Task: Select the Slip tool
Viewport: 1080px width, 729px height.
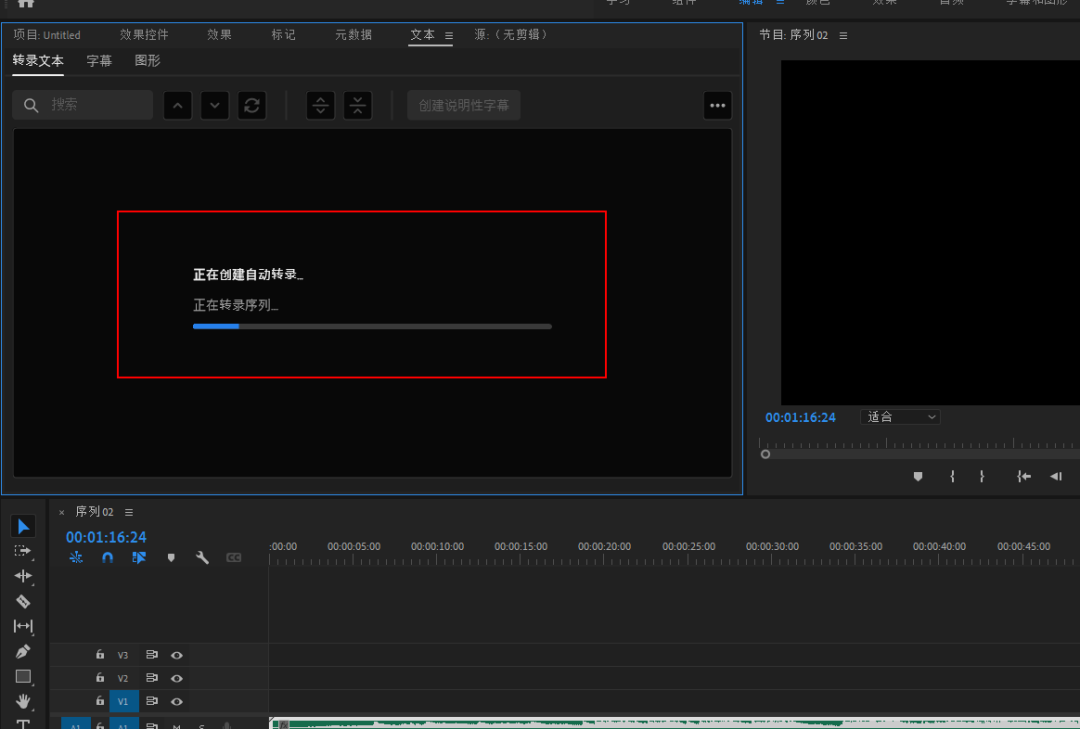Action: [x=23, y=626]
